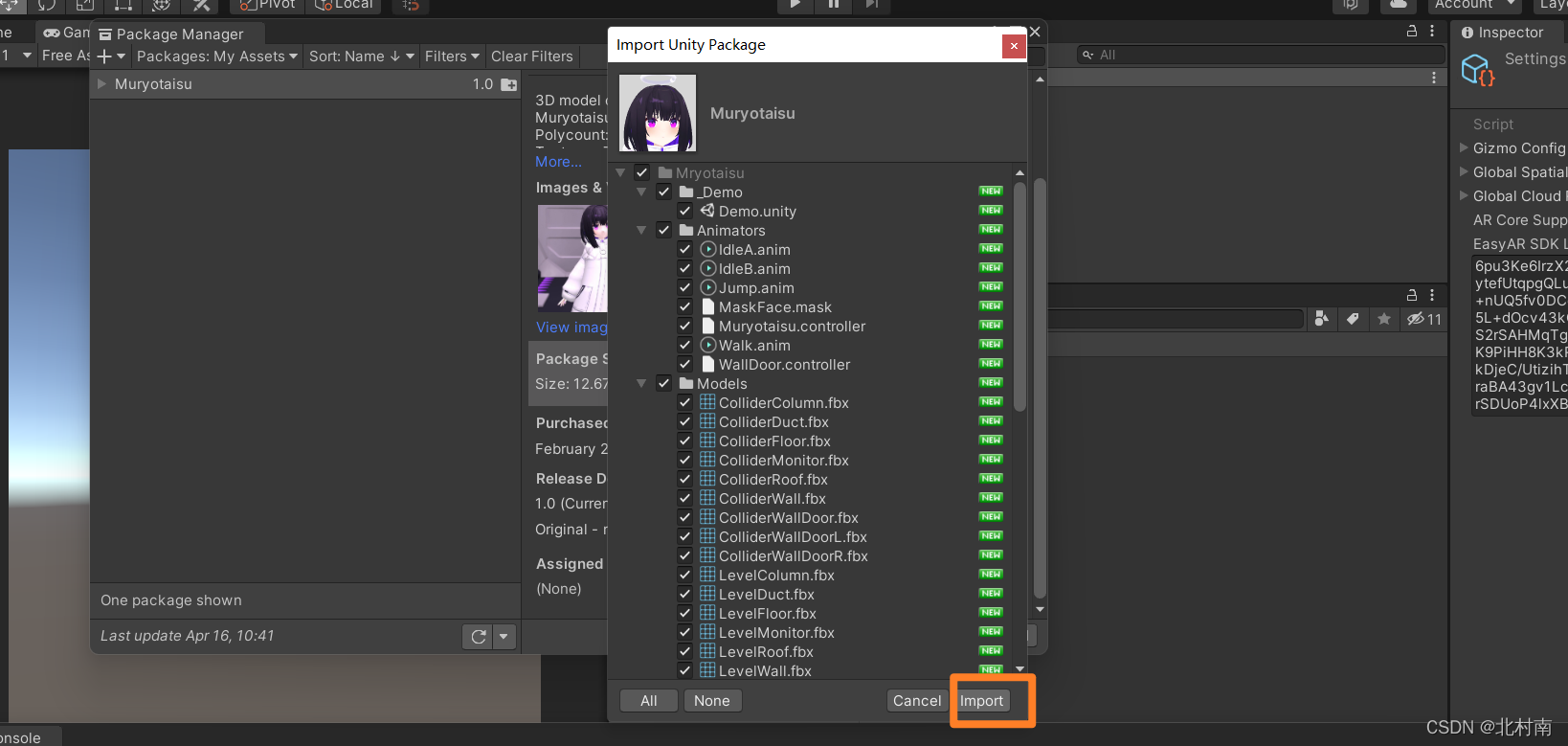Expand the Global Spatial section
The height and width of the screenshot is (746, 1568).
tap(1464, 171)
